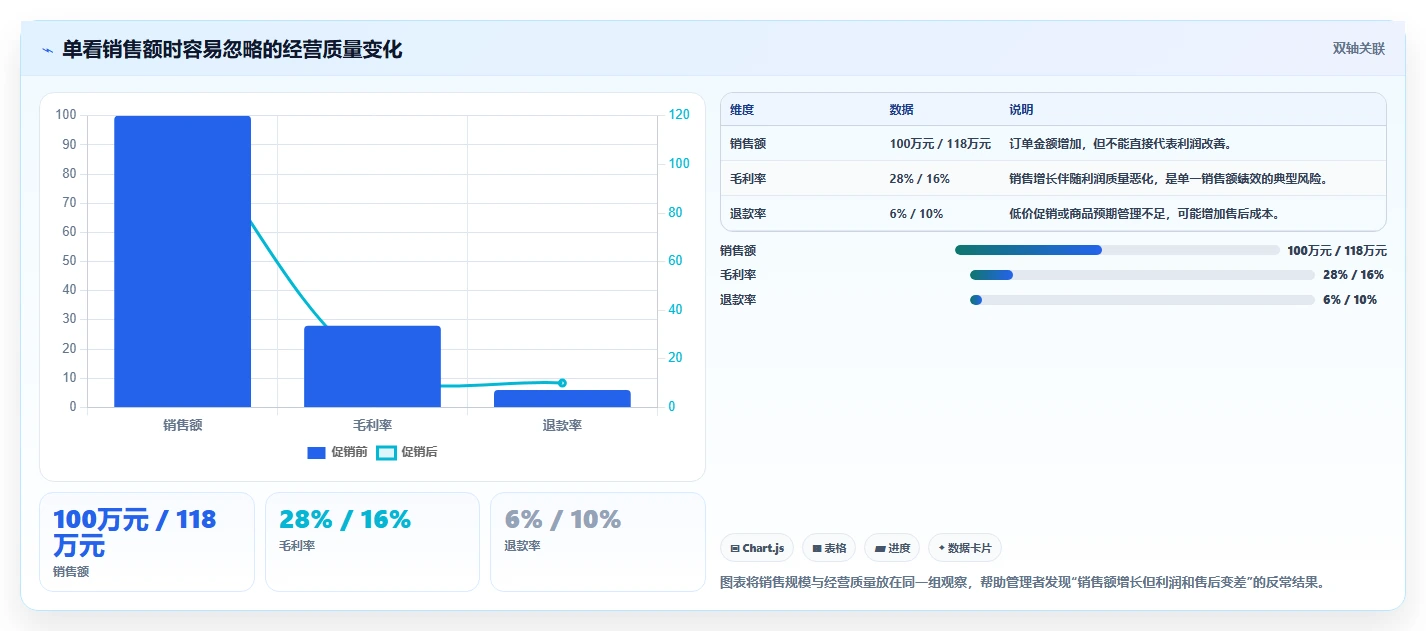Click the 销售额 label left of the progress bars
The width and height of the screenshot is (1426, 631).
(x=738, y=251)
